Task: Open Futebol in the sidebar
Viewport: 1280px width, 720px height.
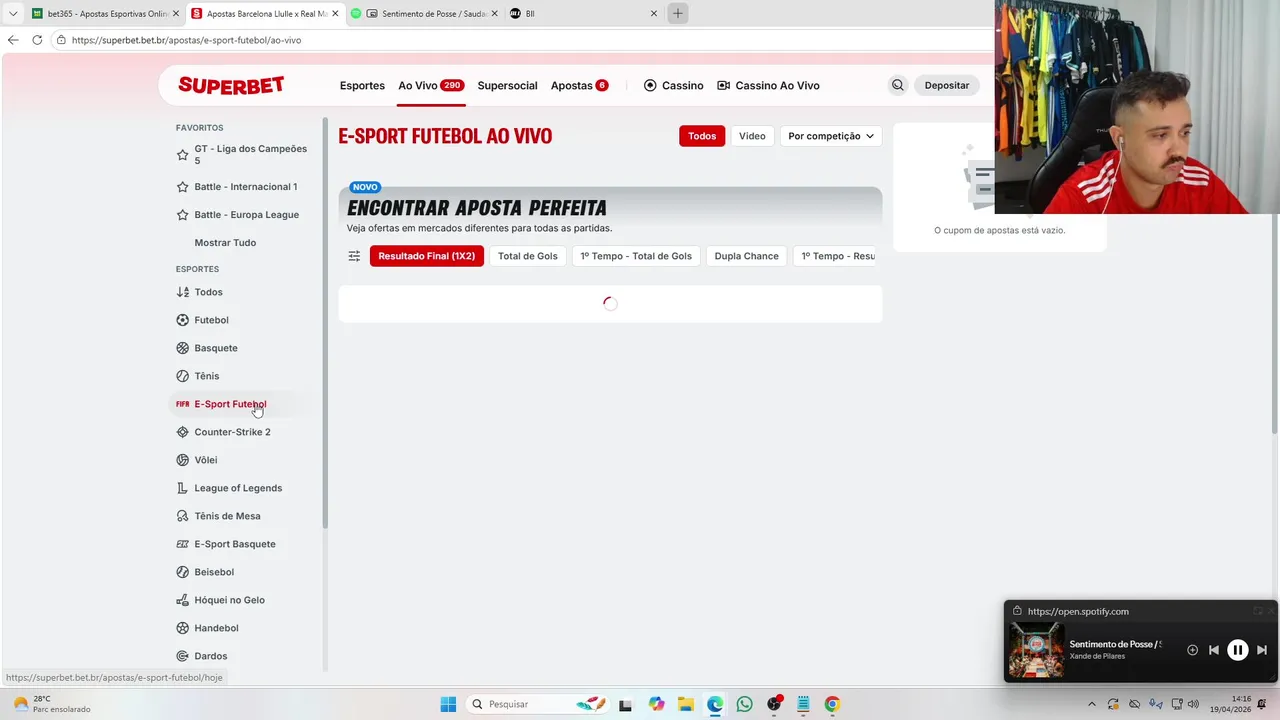Action: (211, 320)
